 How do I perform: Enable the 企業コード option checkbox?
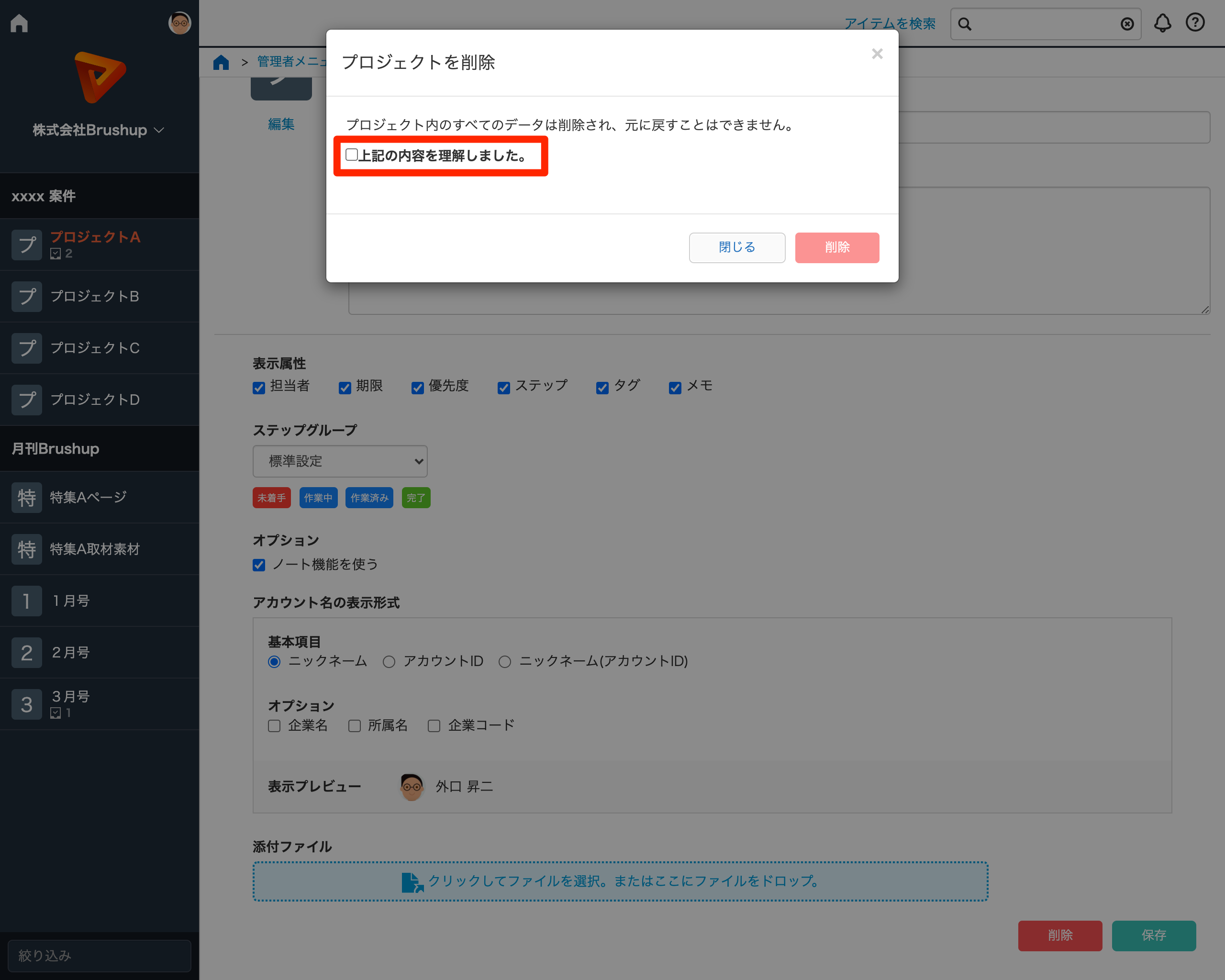(x=434, y=726)
